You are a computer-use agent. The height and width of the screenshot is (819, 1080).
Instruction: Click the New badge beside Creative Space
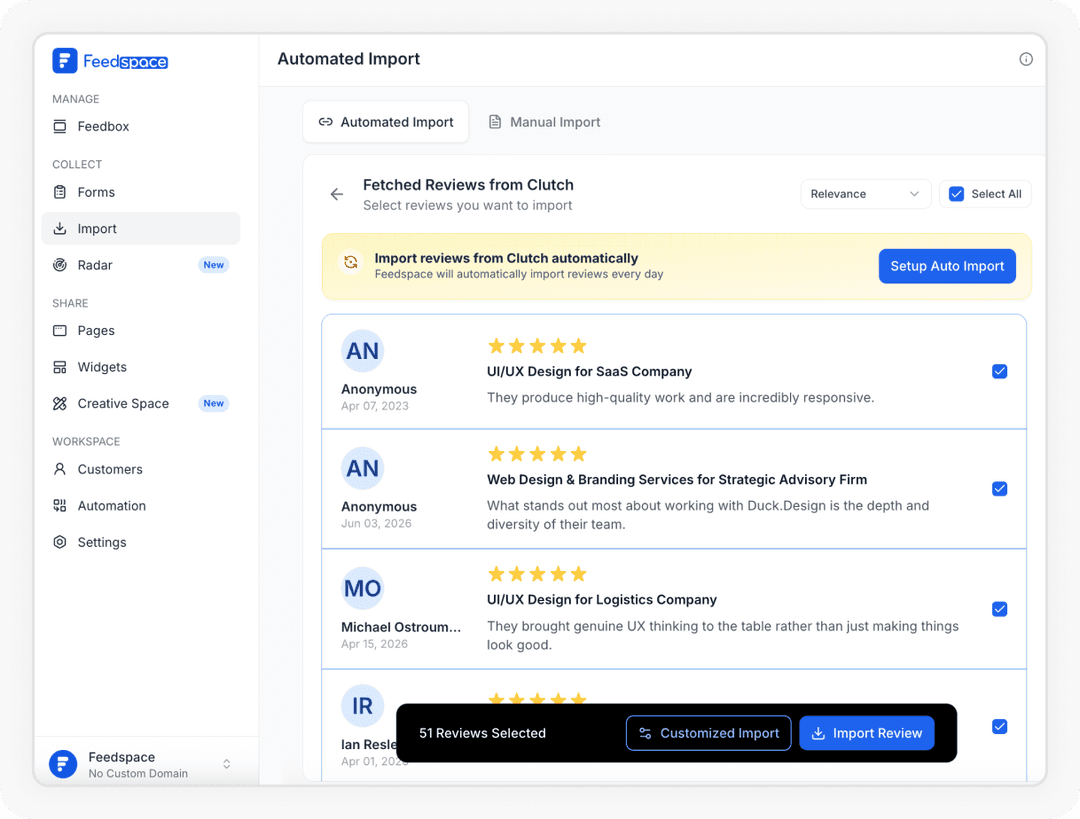pos(214,403)
